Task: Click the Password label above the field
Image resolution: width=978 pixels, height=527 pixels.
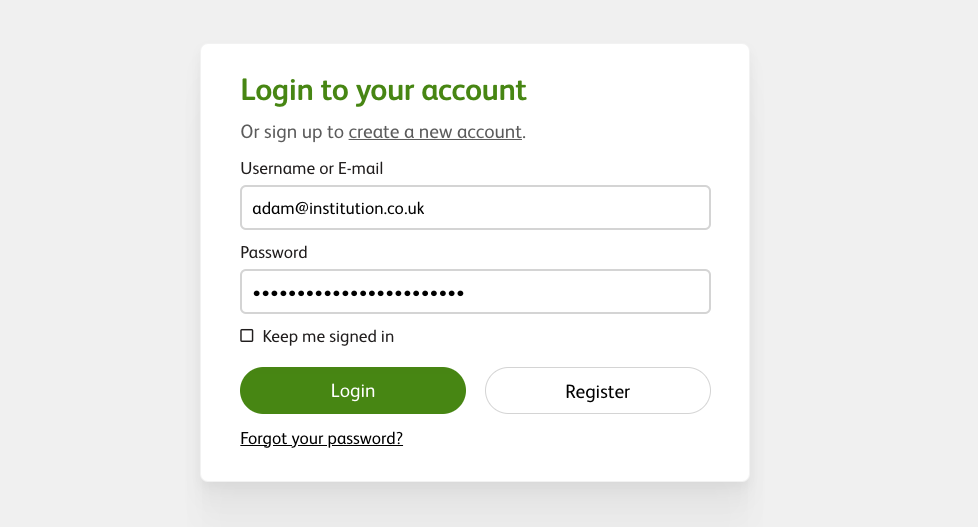Action: 274,253
